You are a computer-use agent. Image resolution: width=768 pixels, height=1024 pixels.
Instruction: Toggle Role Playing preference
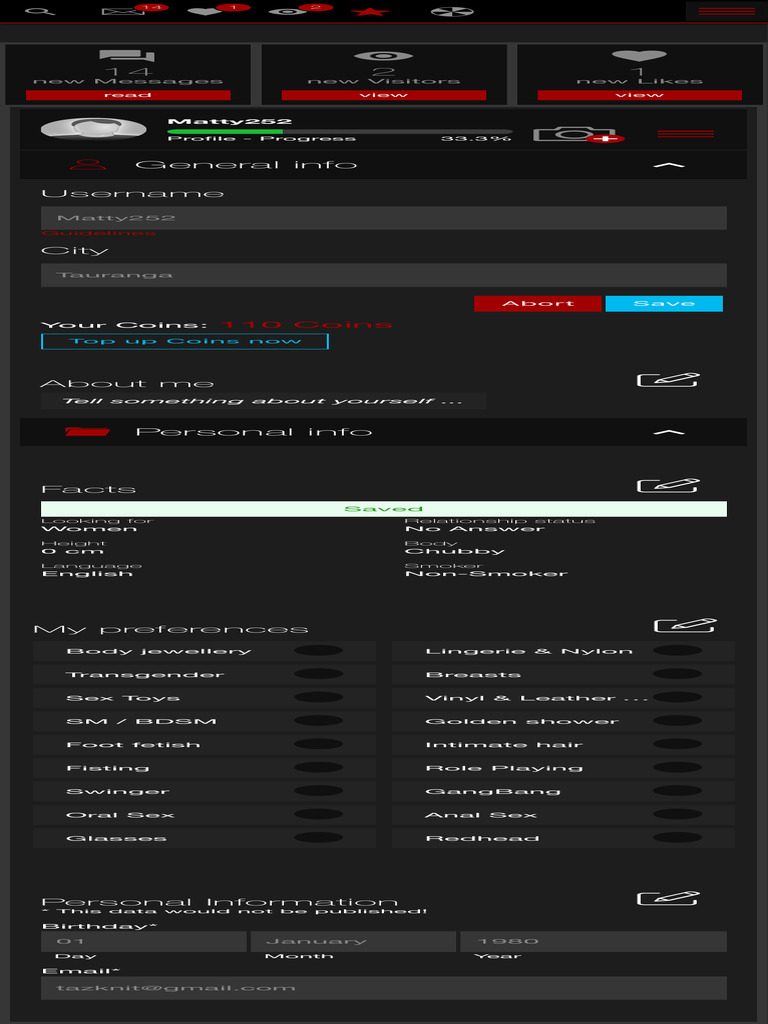click(677, 767)
